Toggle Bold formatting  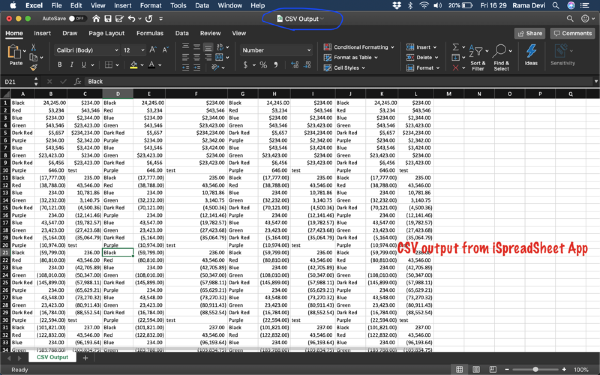(60, 65)
